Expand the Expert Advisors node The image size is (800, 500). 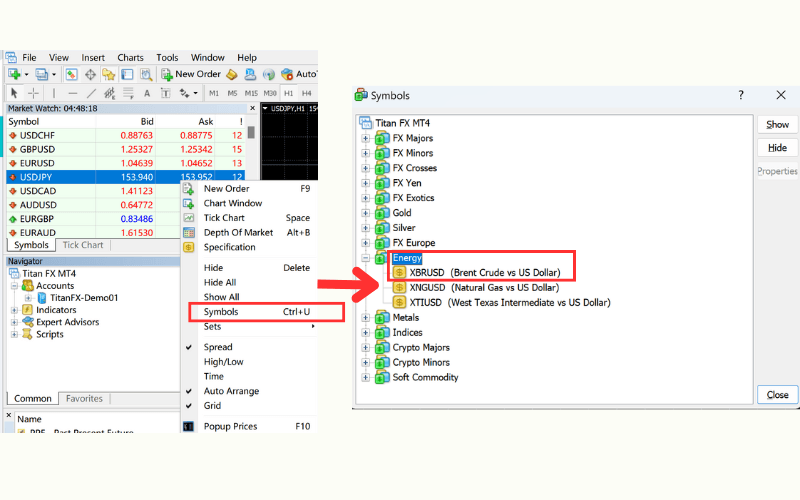point(13,322)
